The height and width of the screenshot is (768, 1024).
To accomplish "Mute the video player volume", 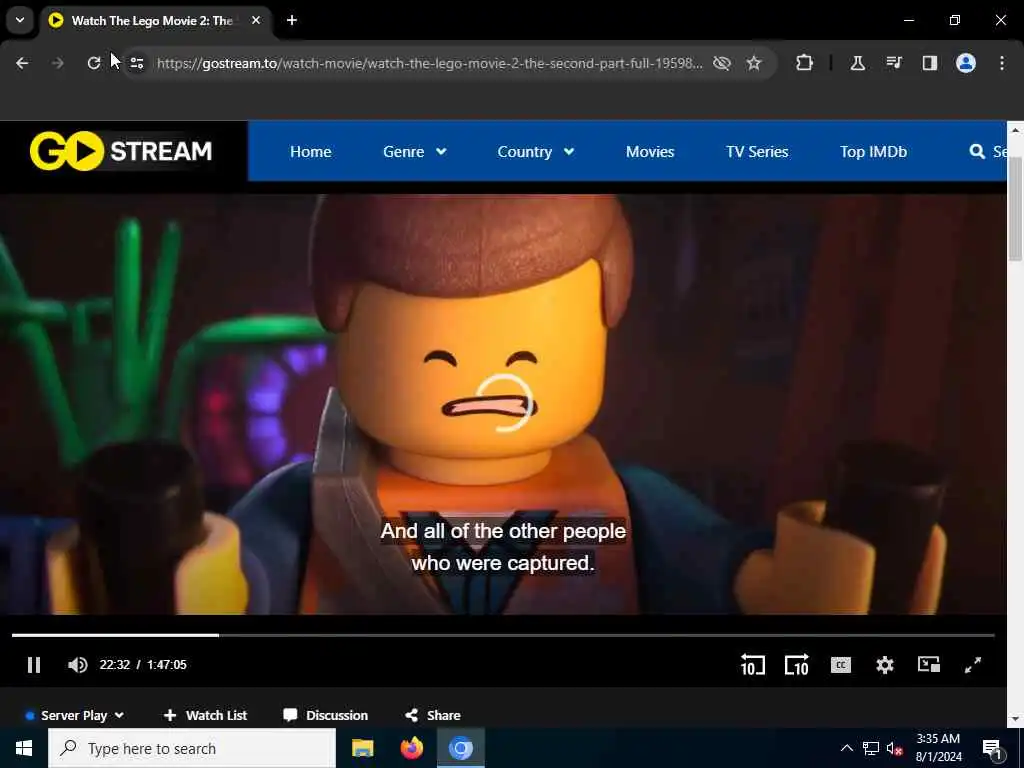I will pyautogui.click(x=78, y=665).
